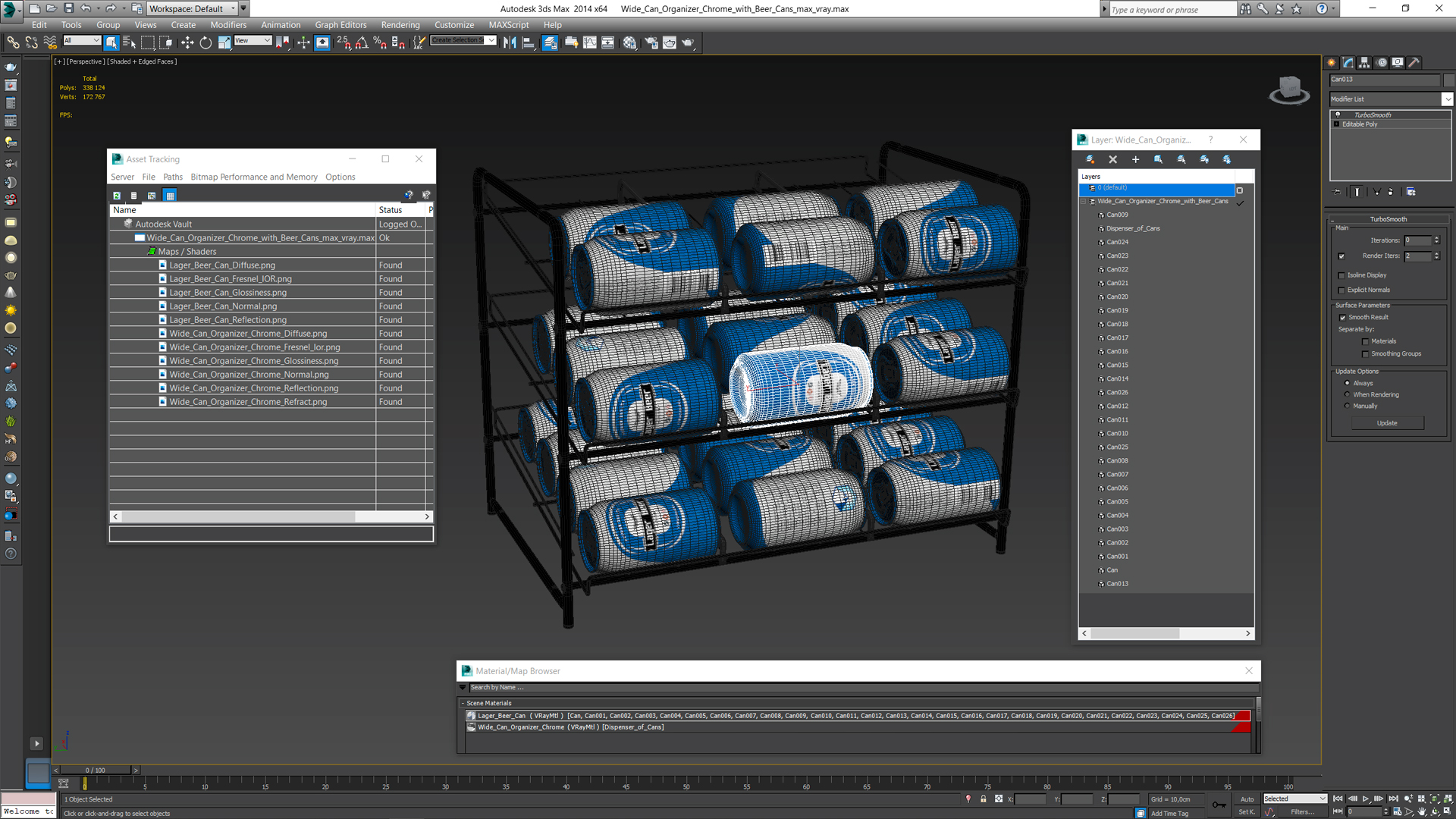Enable Separate by Materials checkbox
The width and height of the screenshot is (1456, 819).
[1365, 342]
